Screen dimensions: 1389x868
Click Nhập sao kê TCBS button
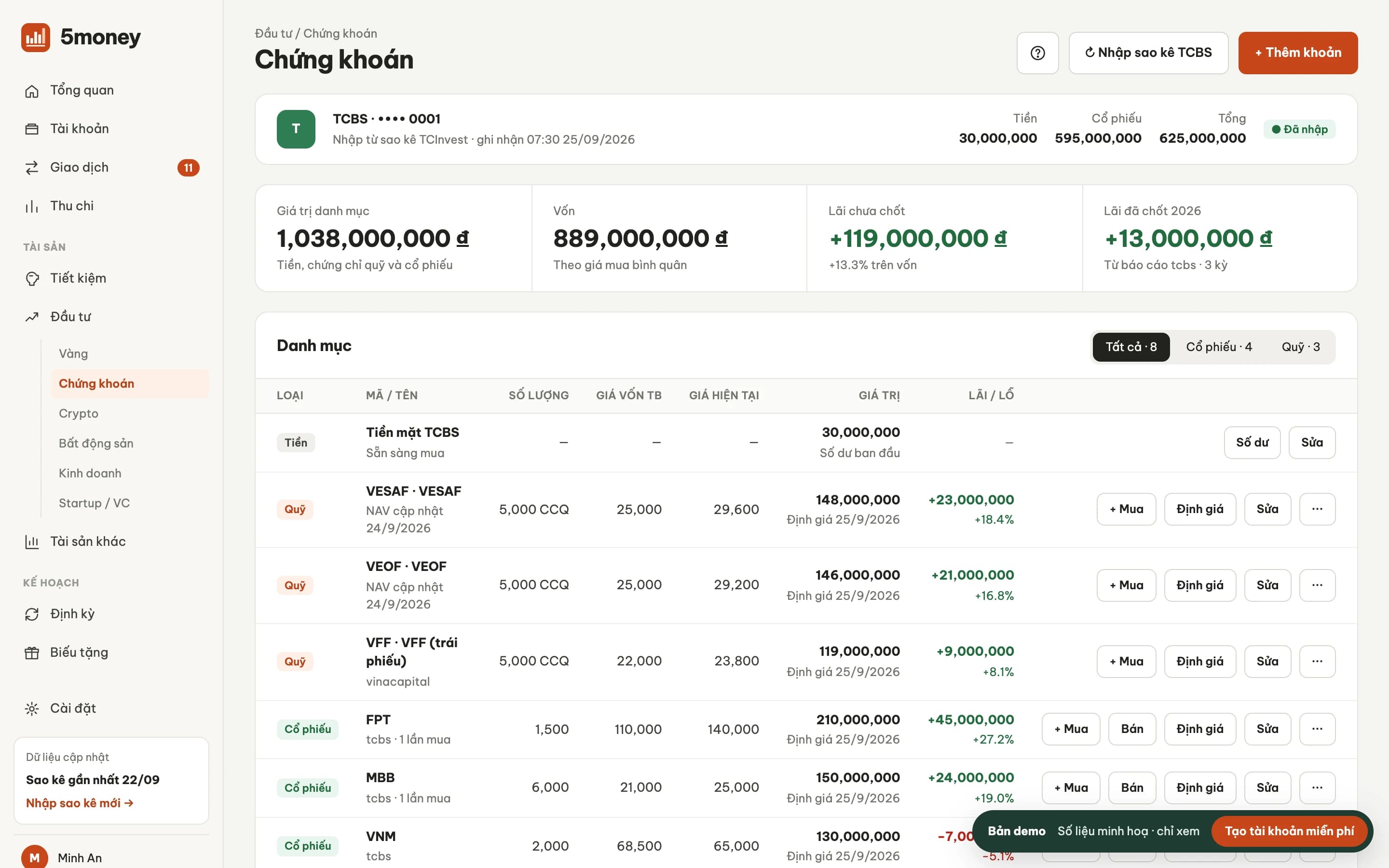(1148, 53)
